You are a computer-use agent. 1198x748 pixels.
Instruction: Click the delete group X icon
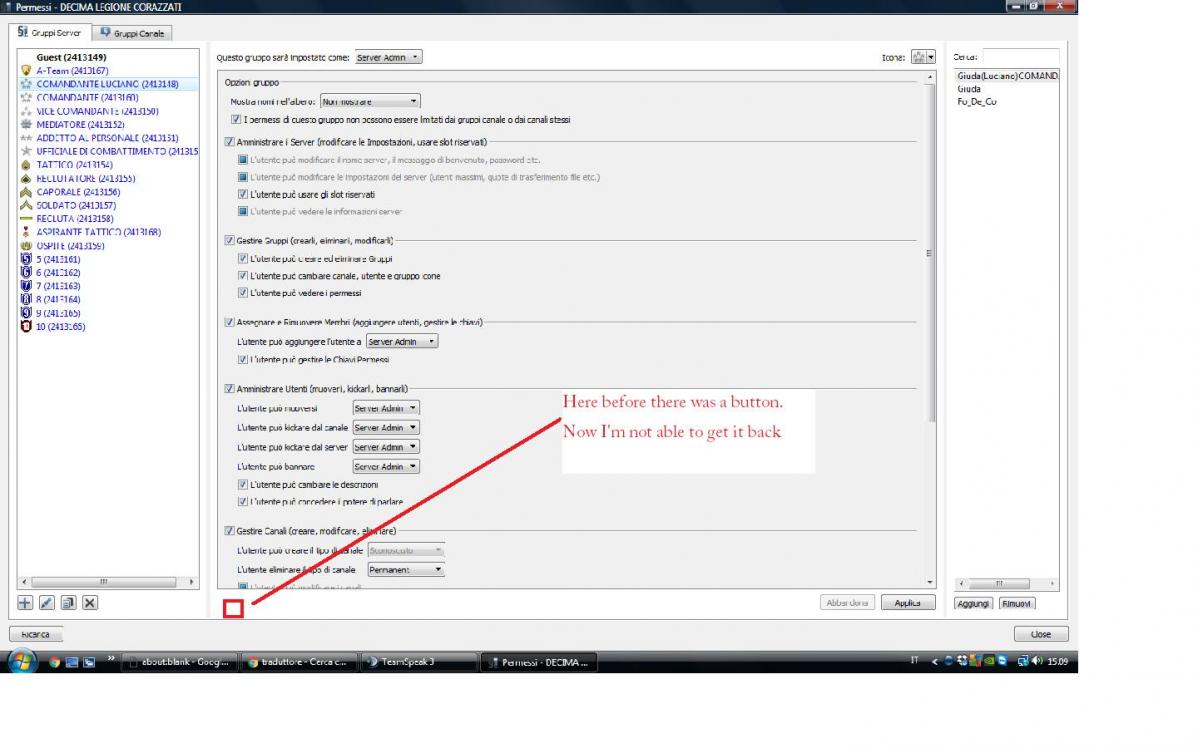(x=90, y=602)
